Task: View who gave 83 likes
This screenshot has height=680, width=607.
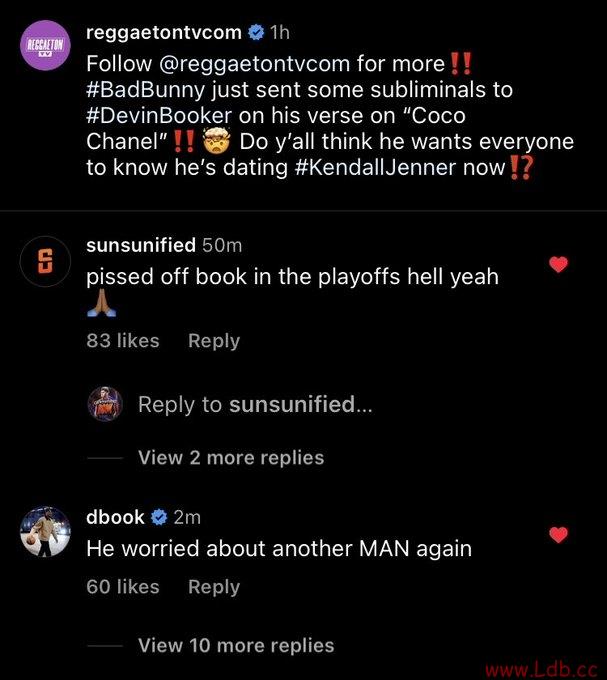Action: coord(123,340)
